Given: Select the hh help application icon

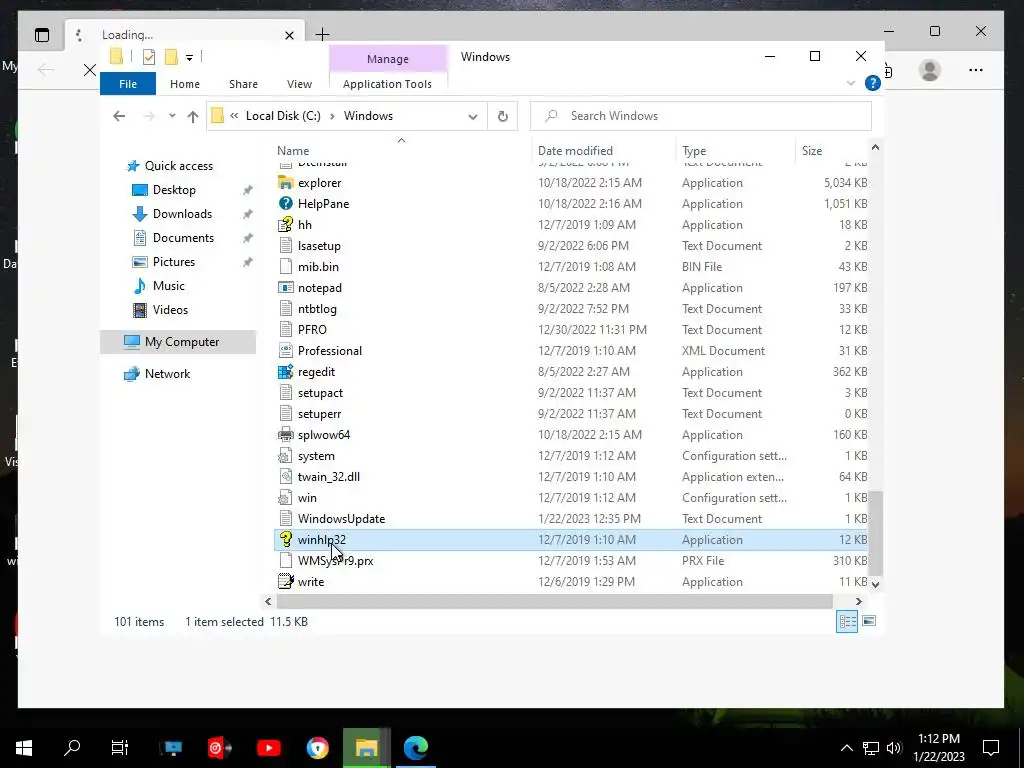Looking at the screenshot, I should coord(285,225).
